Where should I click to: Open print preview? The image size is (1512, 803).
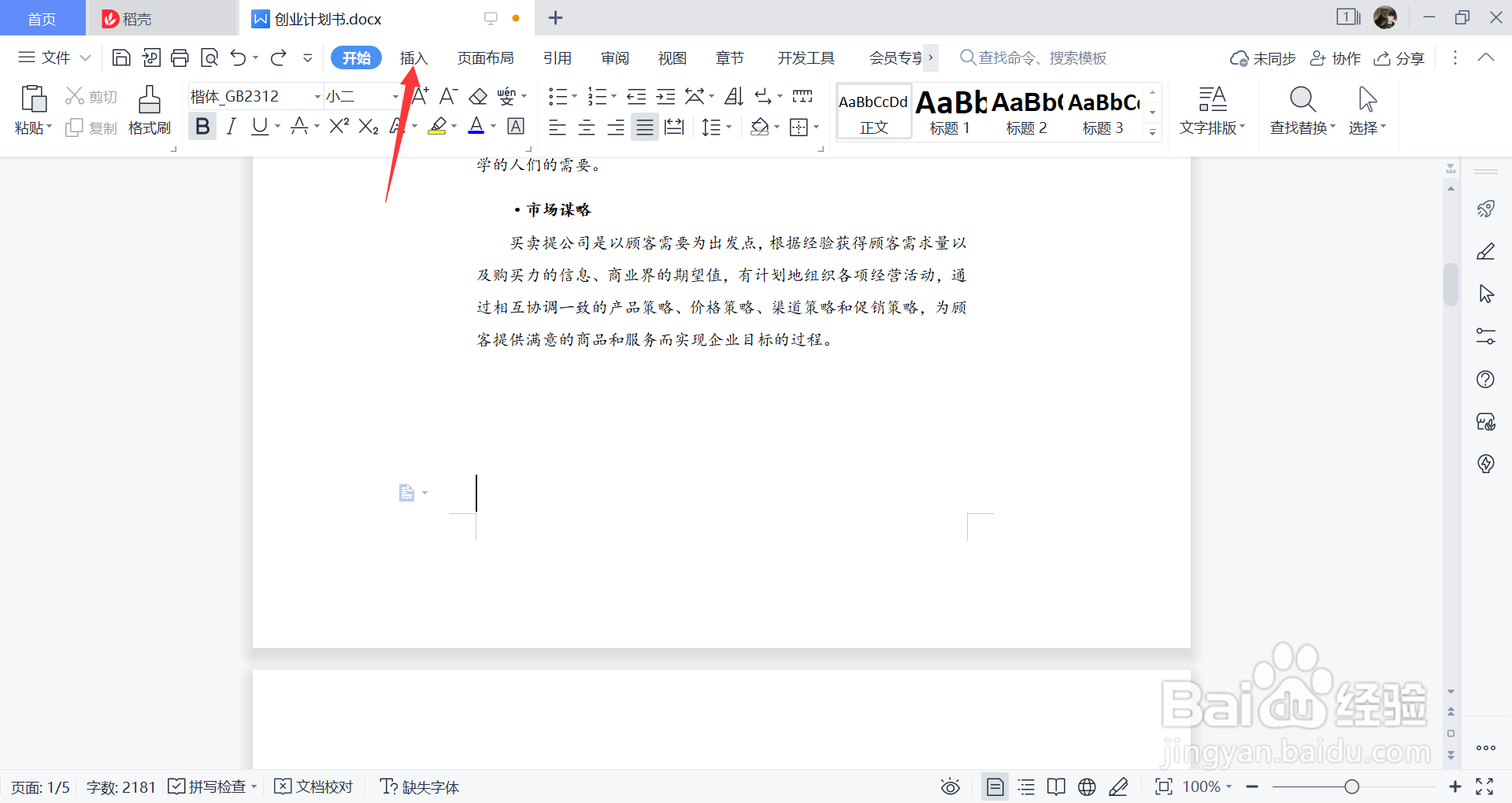(209, 57)
